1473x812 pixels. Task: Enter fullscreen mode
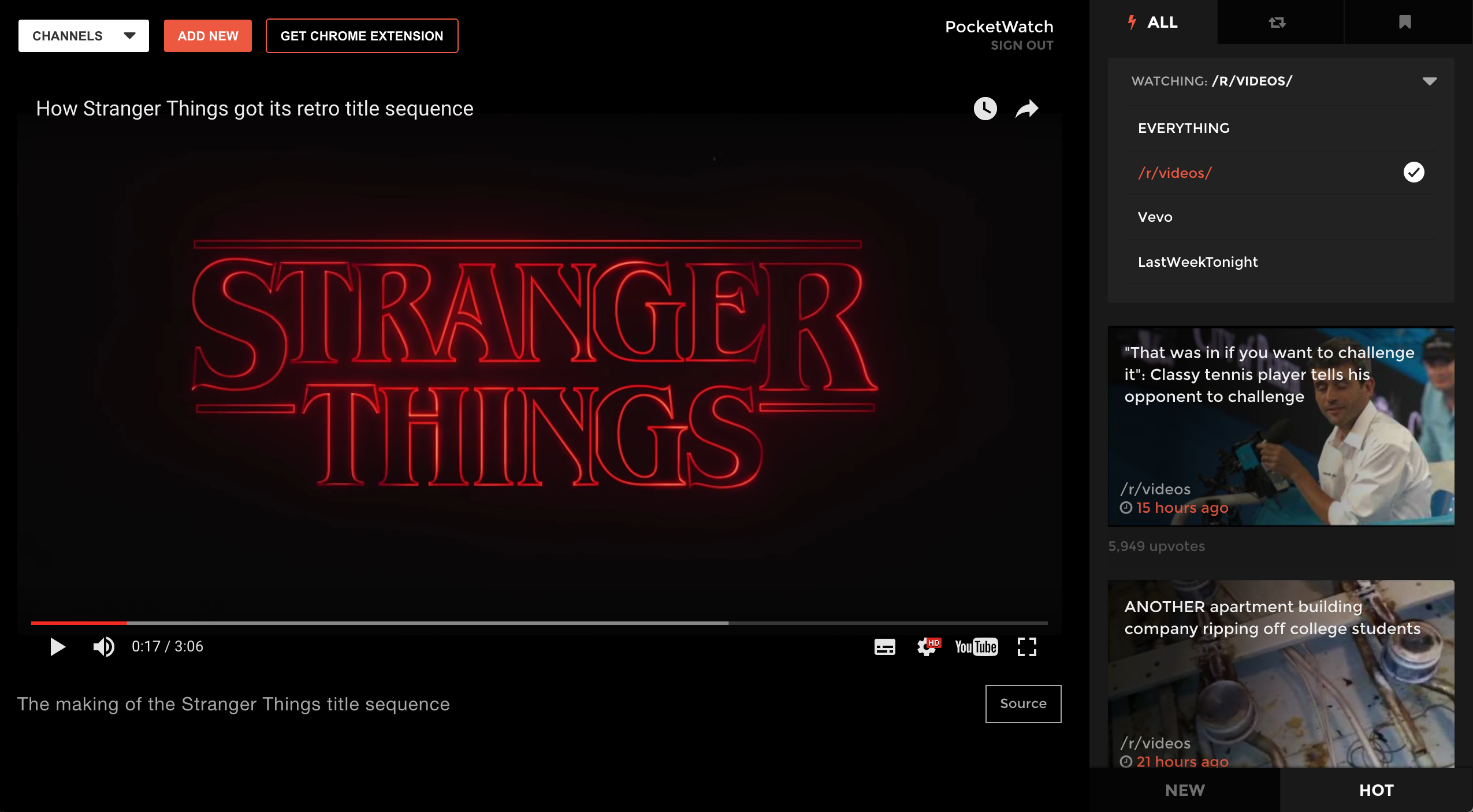(1027, 647)
